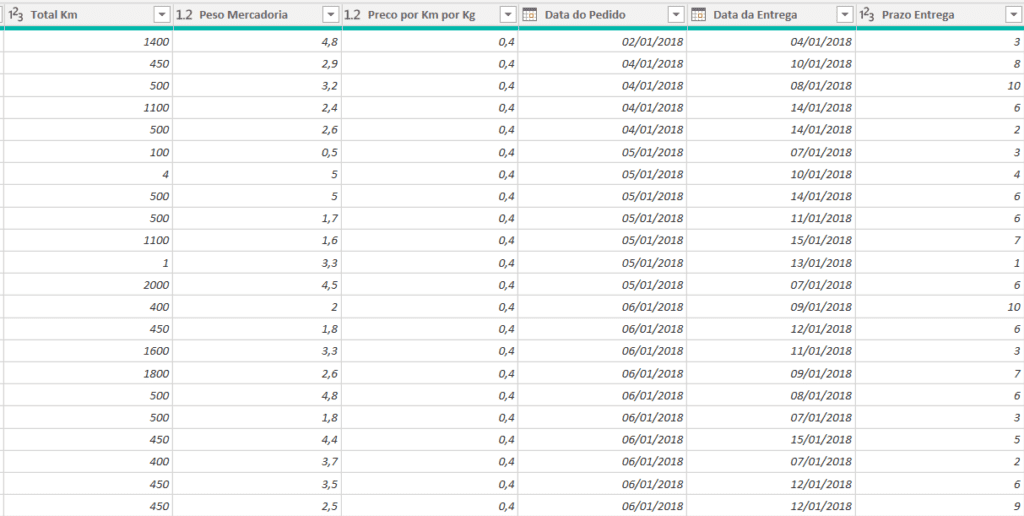Select Prazo Entrega cell showing 1

click(x=940, y=263)
